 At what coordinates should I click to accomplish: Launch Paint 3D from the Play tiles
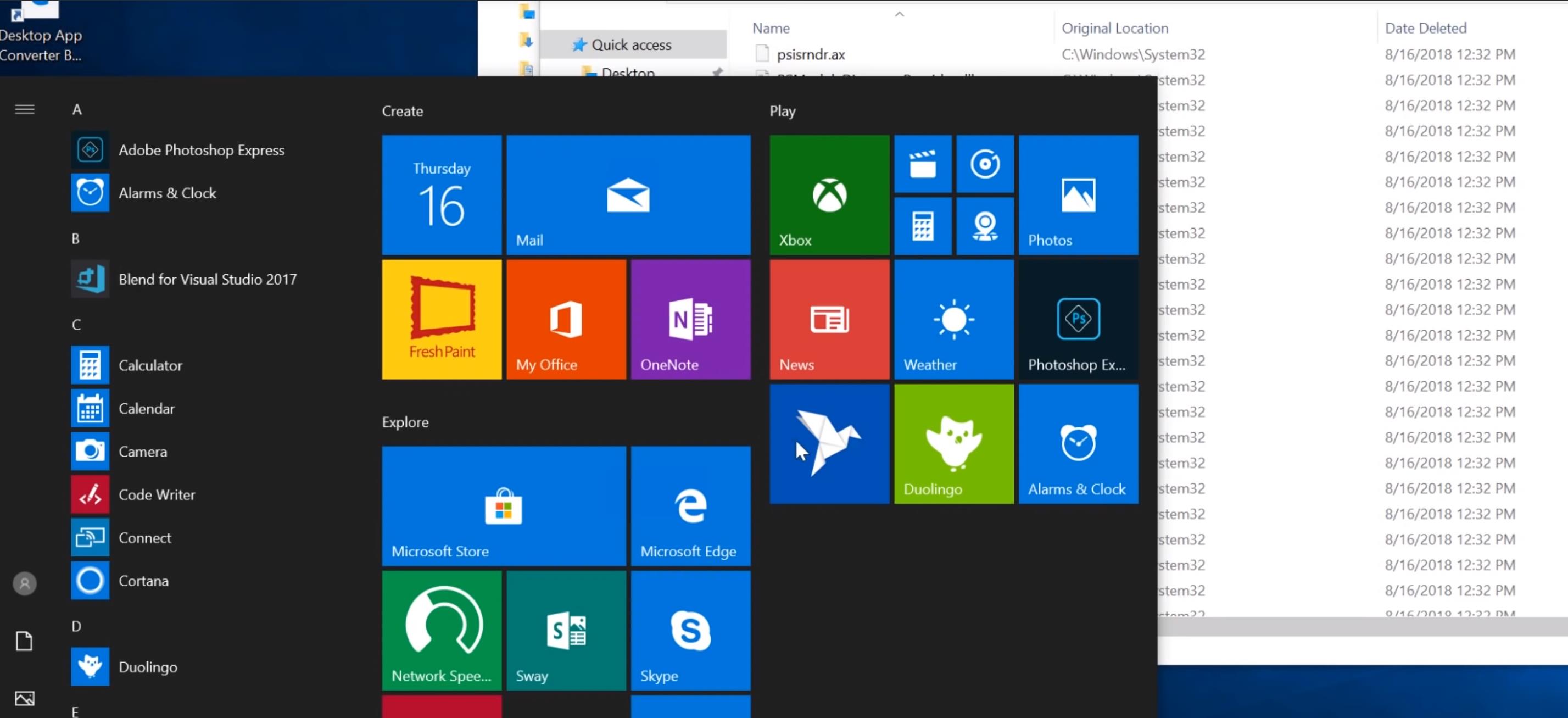pos(829,444)
